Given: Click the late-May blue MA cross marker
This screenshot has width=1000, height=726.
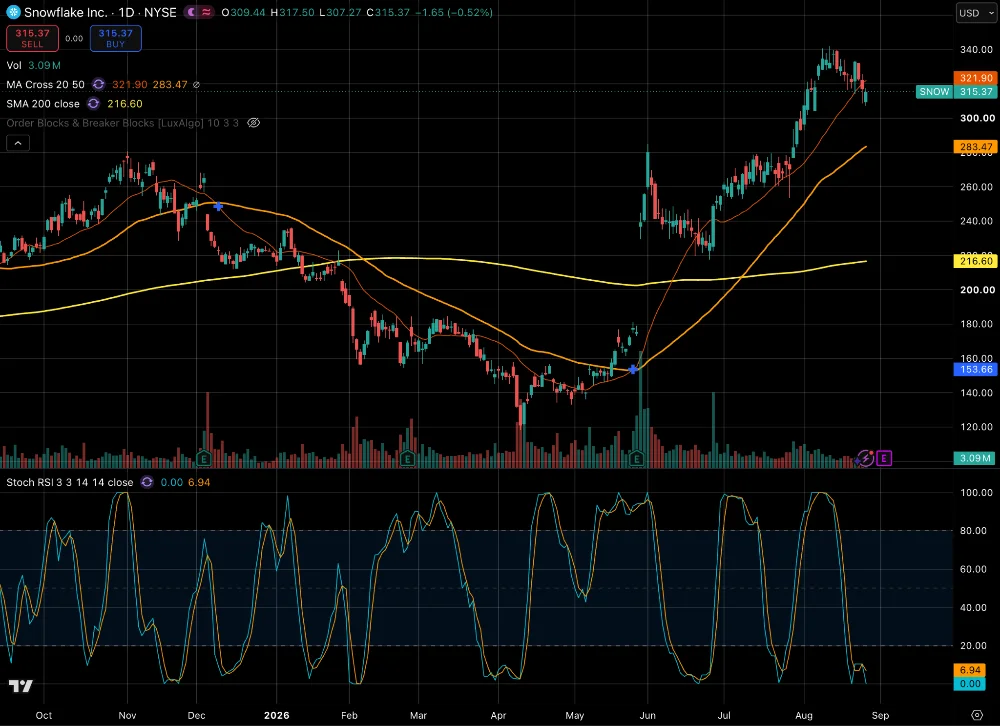Looking at the screenshot, I should point(633,369).
